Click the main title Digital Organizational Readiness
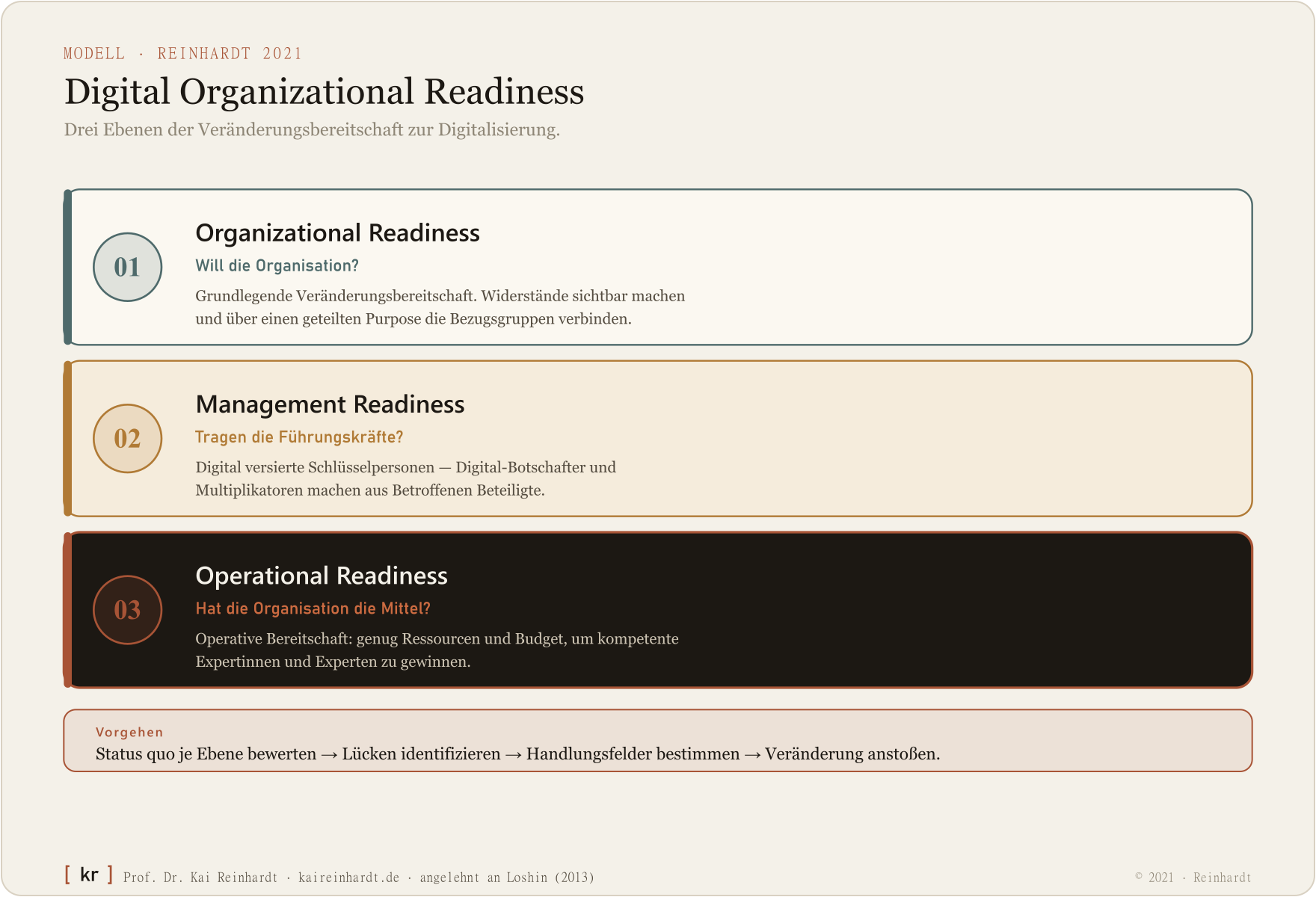The height and width of the screenshot is (897, 1316). coord(325,92)
